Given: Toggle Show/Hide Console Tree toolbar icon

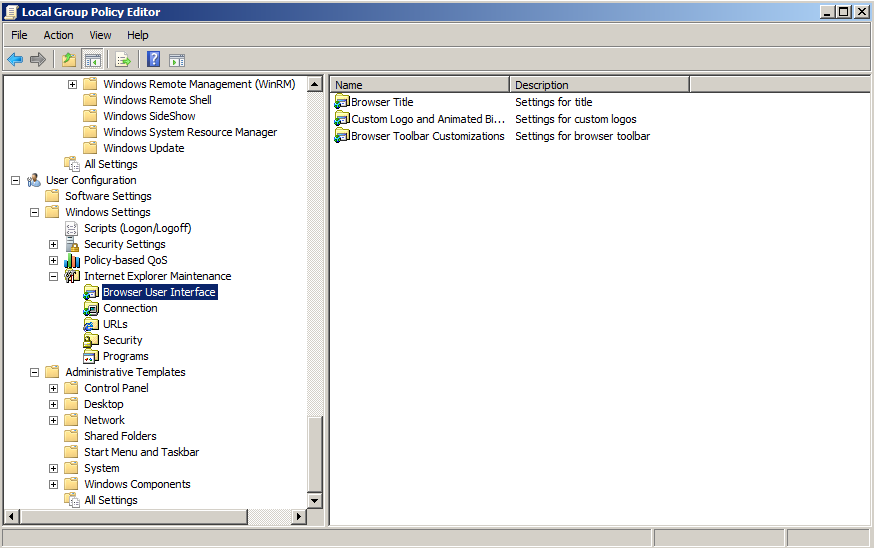Looking at the screenshot, I should (x=93, y=59).
